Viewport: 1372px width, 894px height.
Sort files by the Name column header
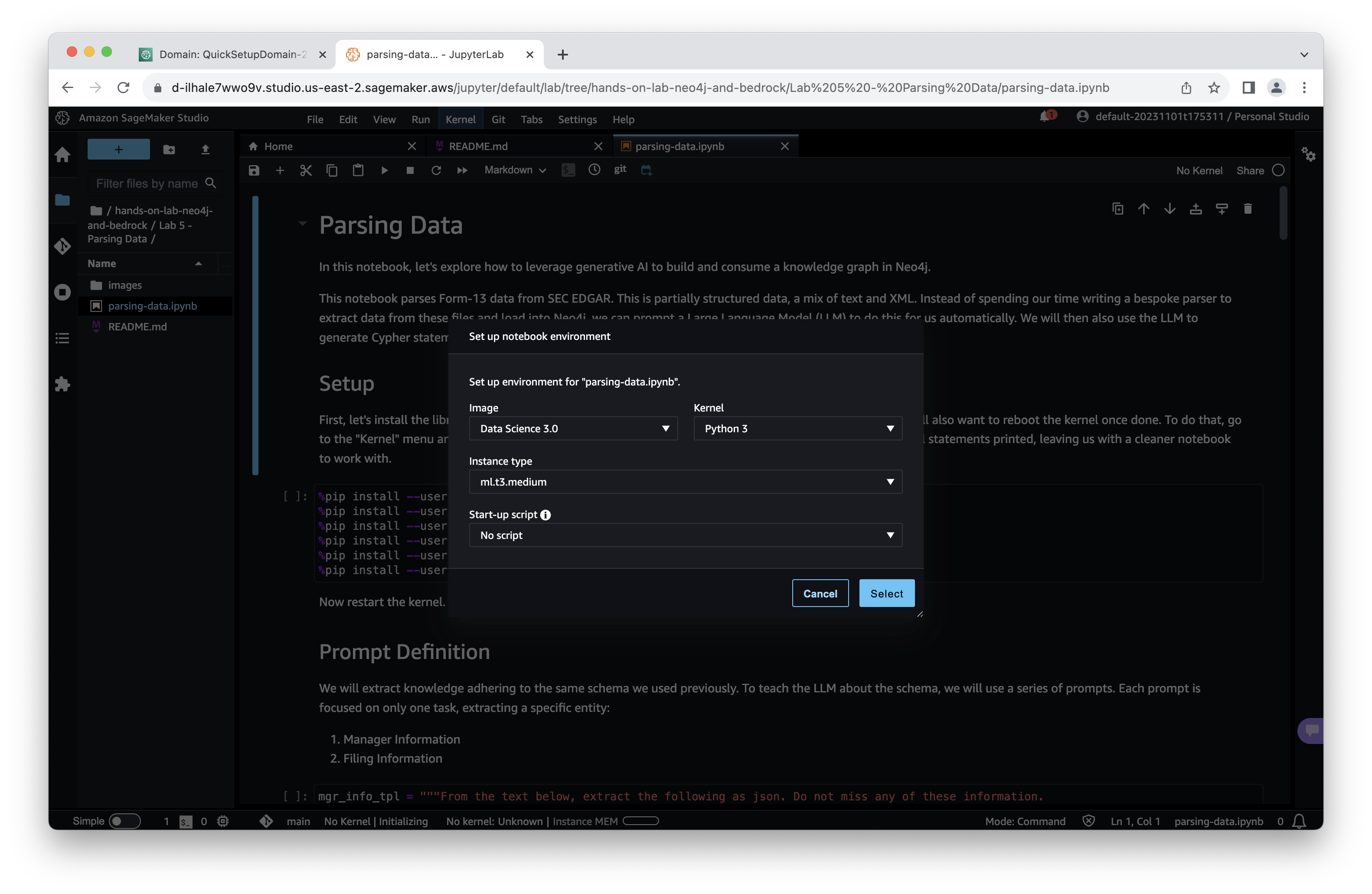pos(147,264)
